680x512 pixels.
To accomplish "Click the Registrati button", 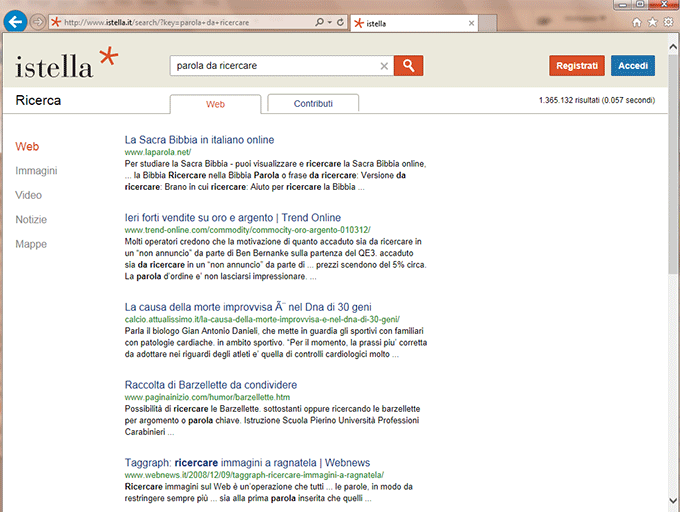I will click(x=577, y=65).
